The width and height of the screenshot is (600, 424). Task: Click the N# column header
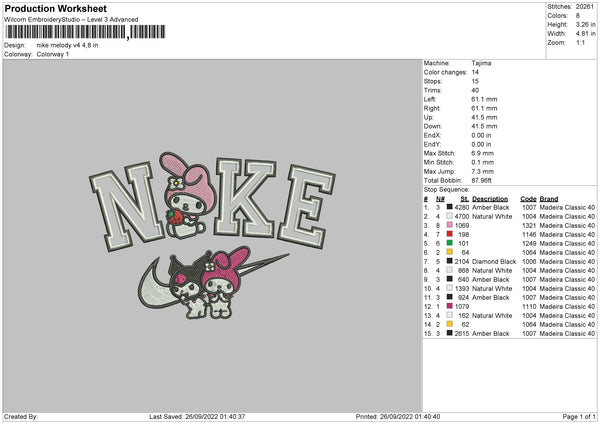(440, 199)
